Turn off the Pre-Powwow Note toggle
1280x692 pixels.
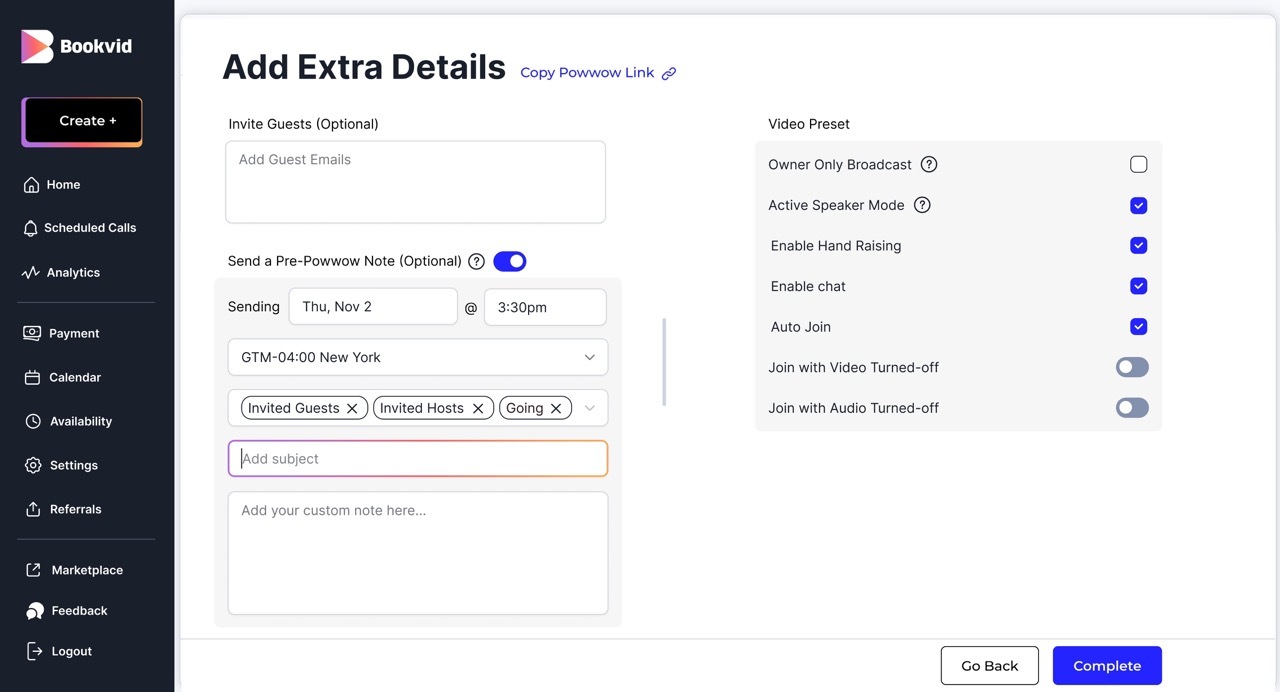(x=509, y=261)
